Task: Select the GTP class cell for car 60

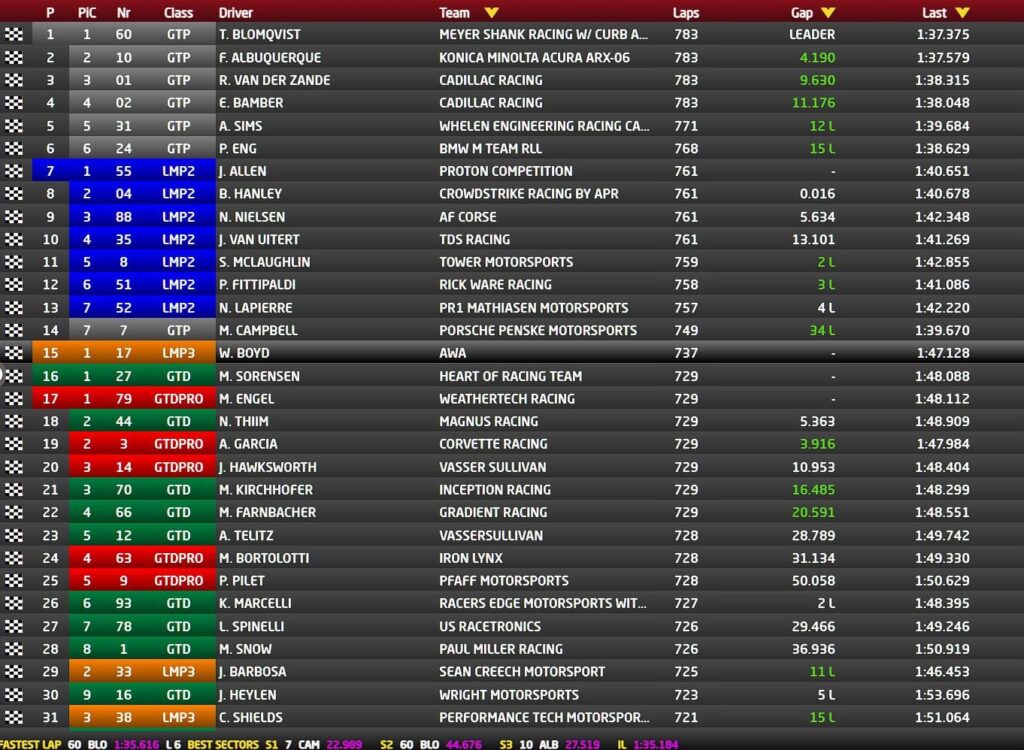Action: (178, 35)
